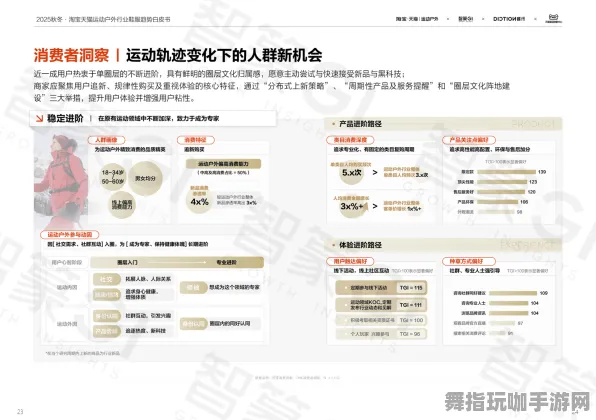Click the faded bar with value 97

point(502,323)
